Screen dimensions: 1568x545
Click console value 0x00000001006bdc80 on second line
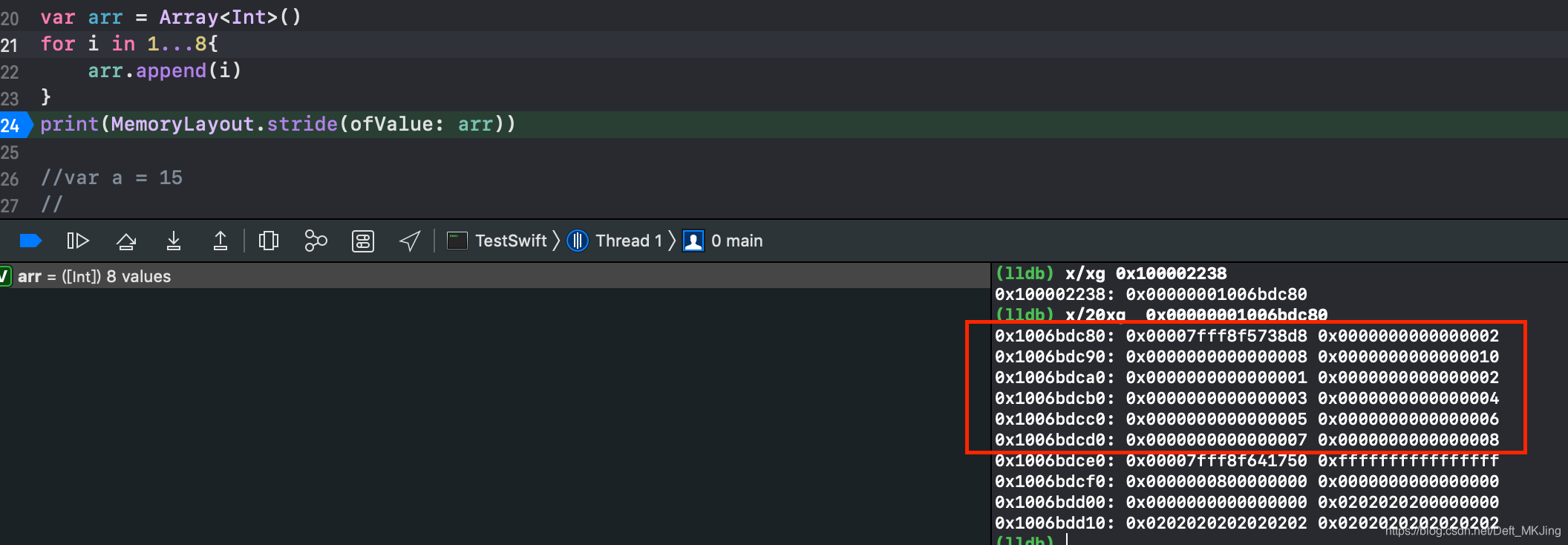(1216, 294)
